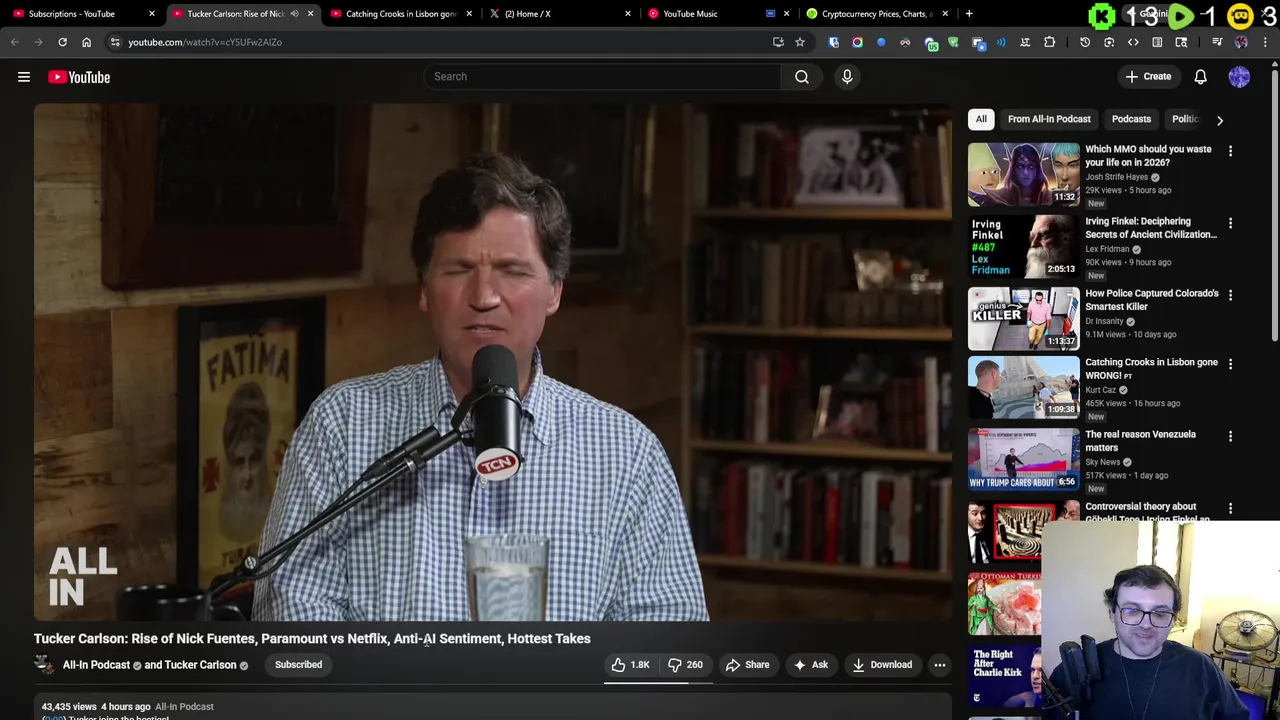Open options for The real reason Venezuela video

click(x=1230, y=436)
